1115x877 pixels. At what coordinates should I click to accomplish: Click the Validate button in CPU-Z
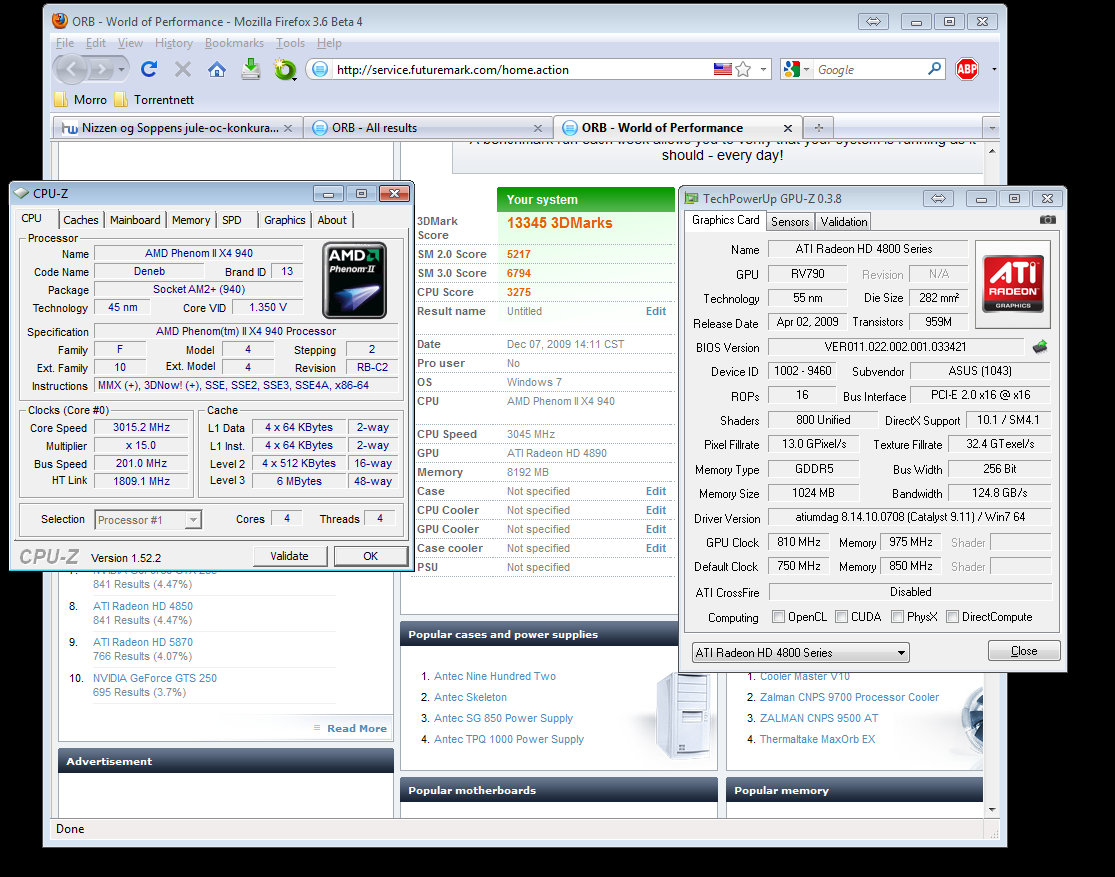coord(289,556)
